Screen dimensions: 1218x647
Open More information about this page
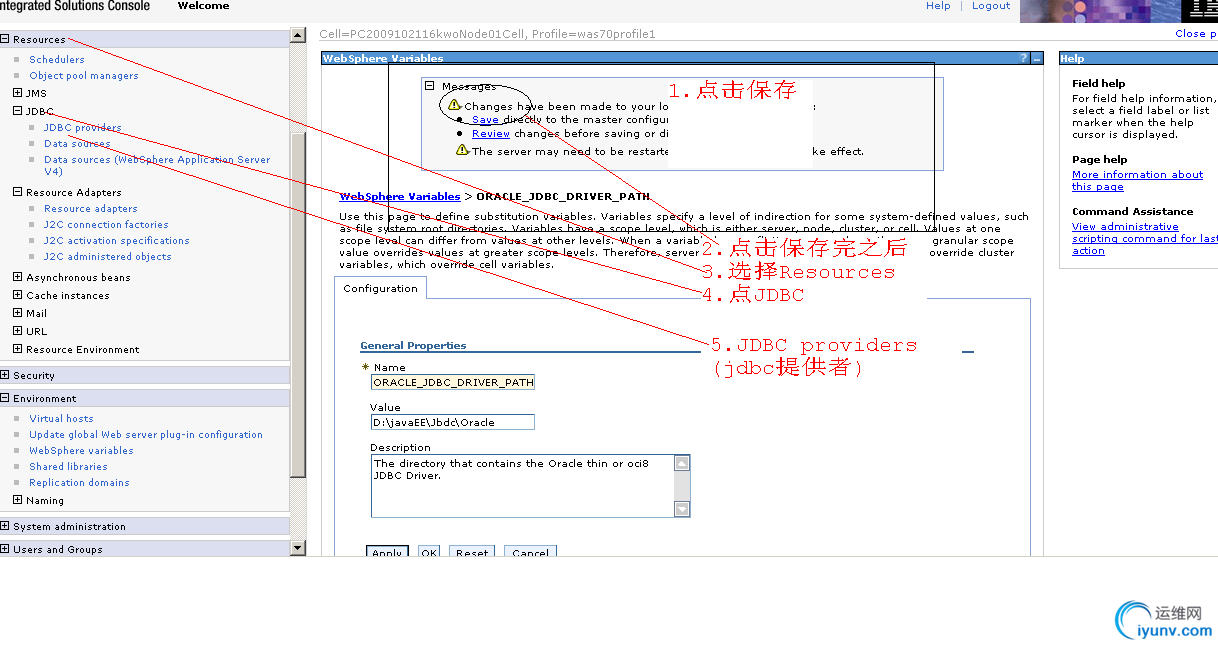point(1137,181)
